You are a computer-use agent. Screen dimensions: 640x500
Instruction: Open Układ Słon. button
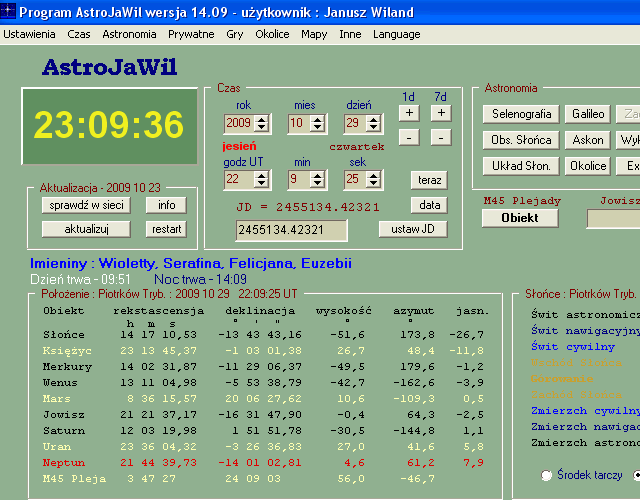click(521, 166)
